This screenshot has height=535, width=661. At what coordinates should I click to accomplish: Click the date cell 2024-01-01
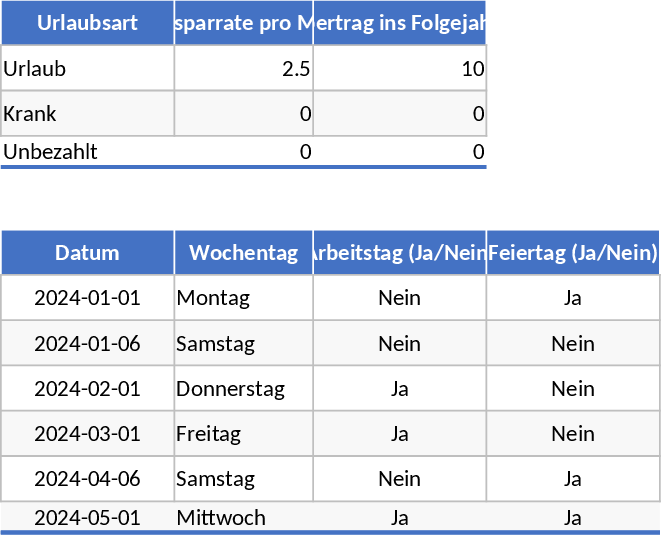(87, 298)
